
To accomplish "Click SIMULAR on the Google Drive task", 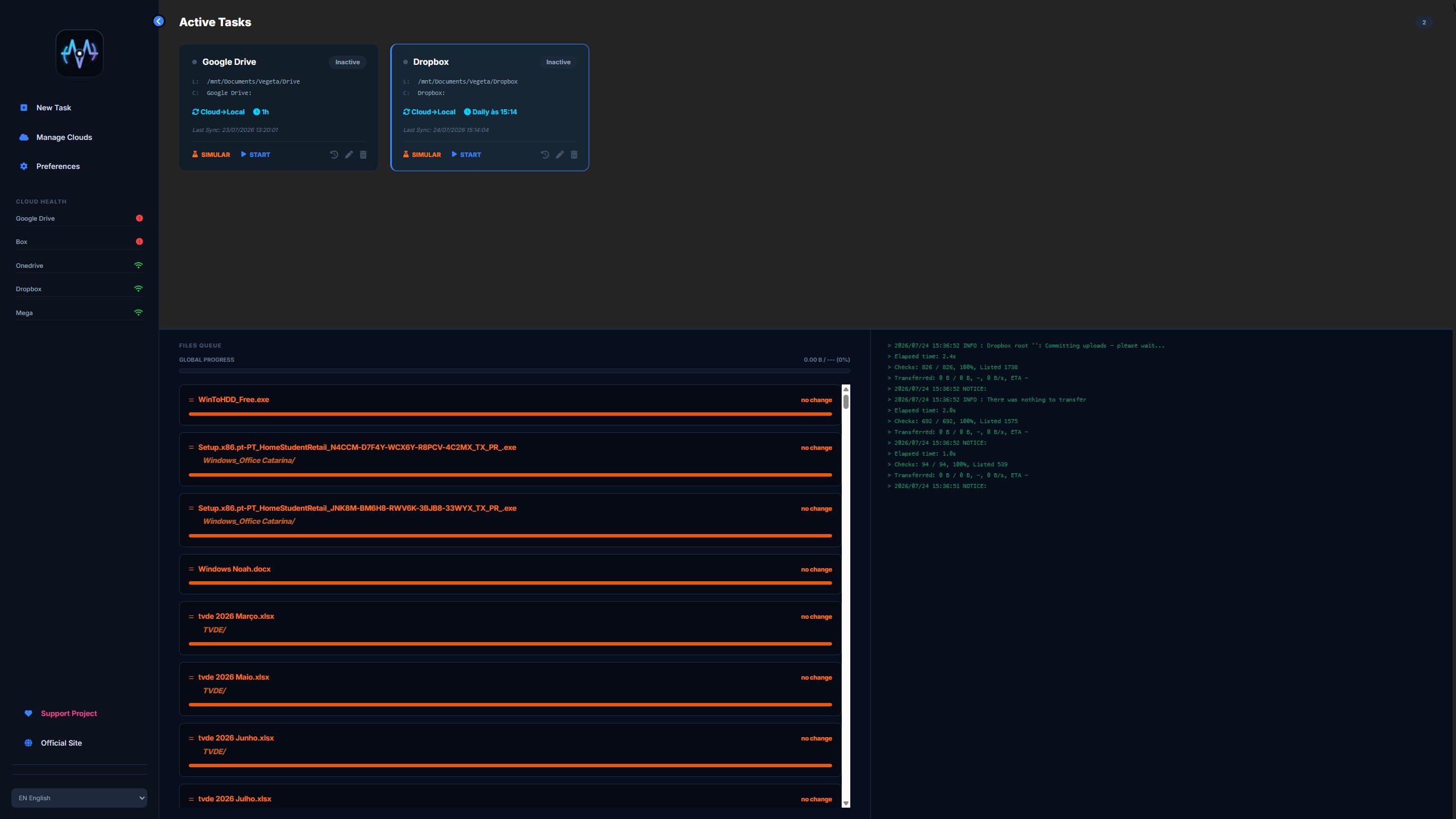I will 211,155.
